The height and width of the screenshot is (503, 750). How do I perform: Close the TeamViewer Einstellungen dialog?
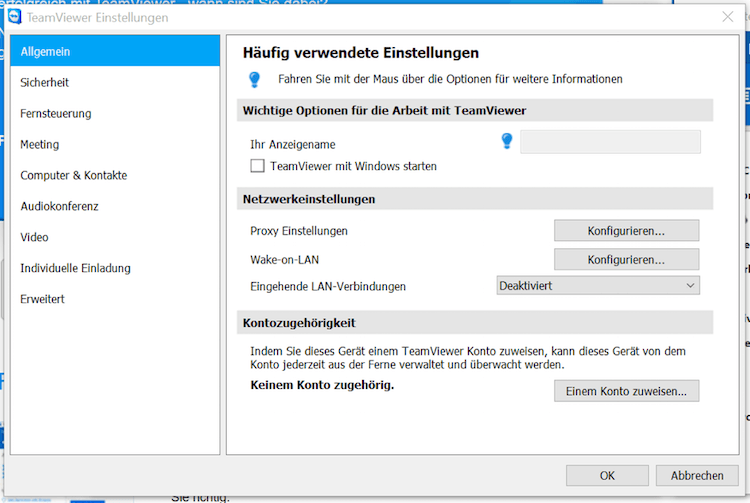tap(728, 17)
